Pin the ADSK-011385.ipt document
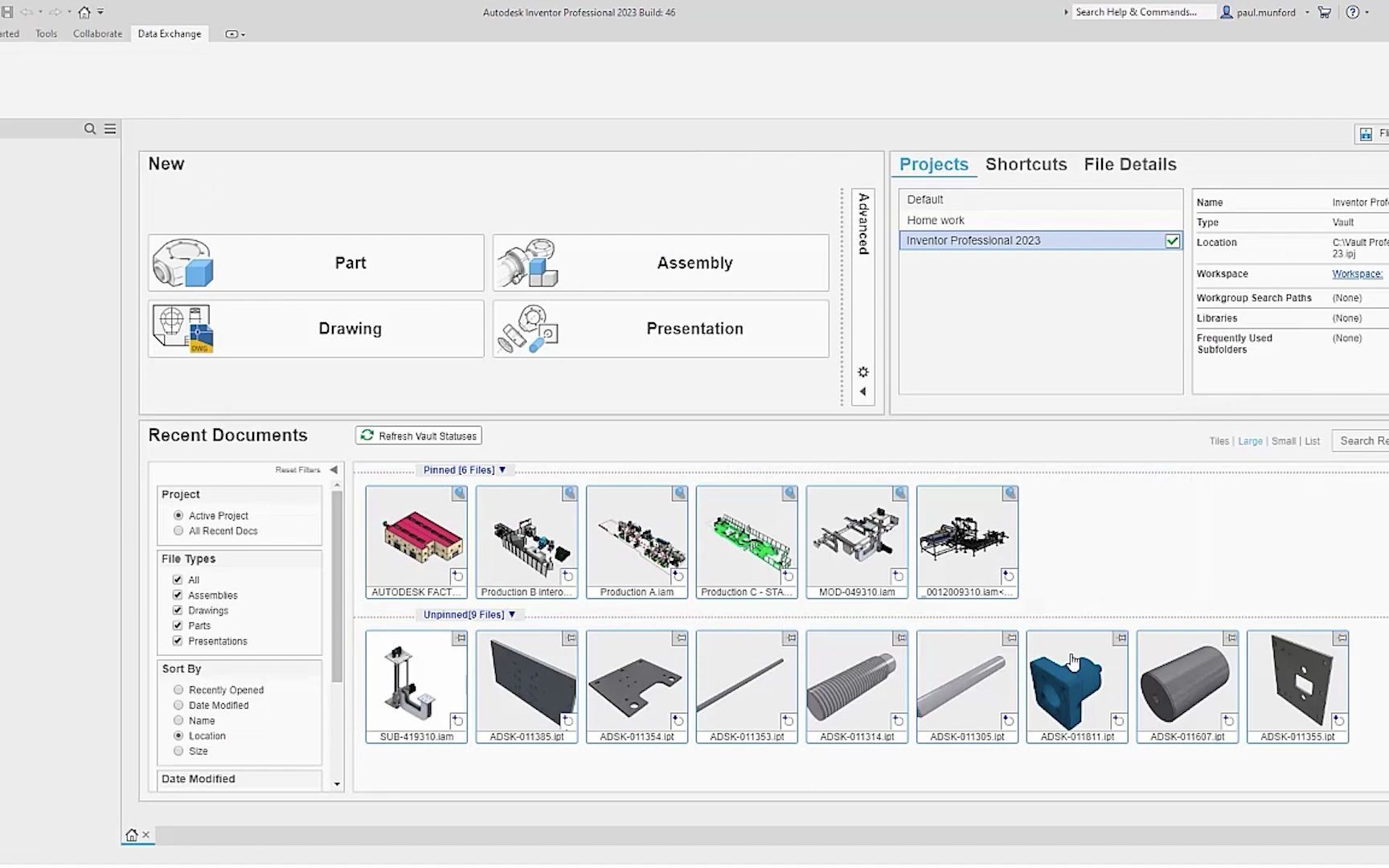 pos(570,637)
